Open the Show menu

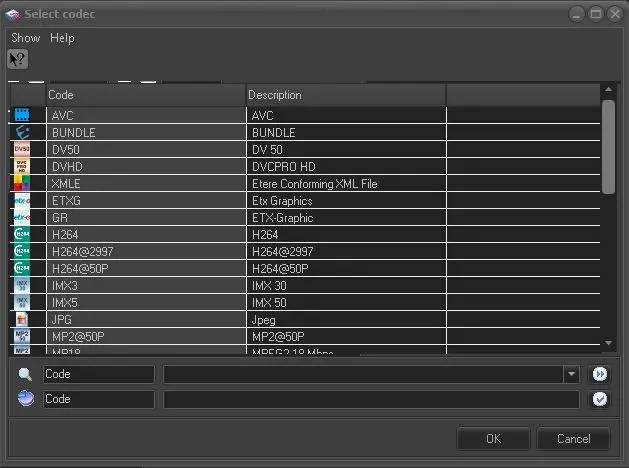coord(26,38)
